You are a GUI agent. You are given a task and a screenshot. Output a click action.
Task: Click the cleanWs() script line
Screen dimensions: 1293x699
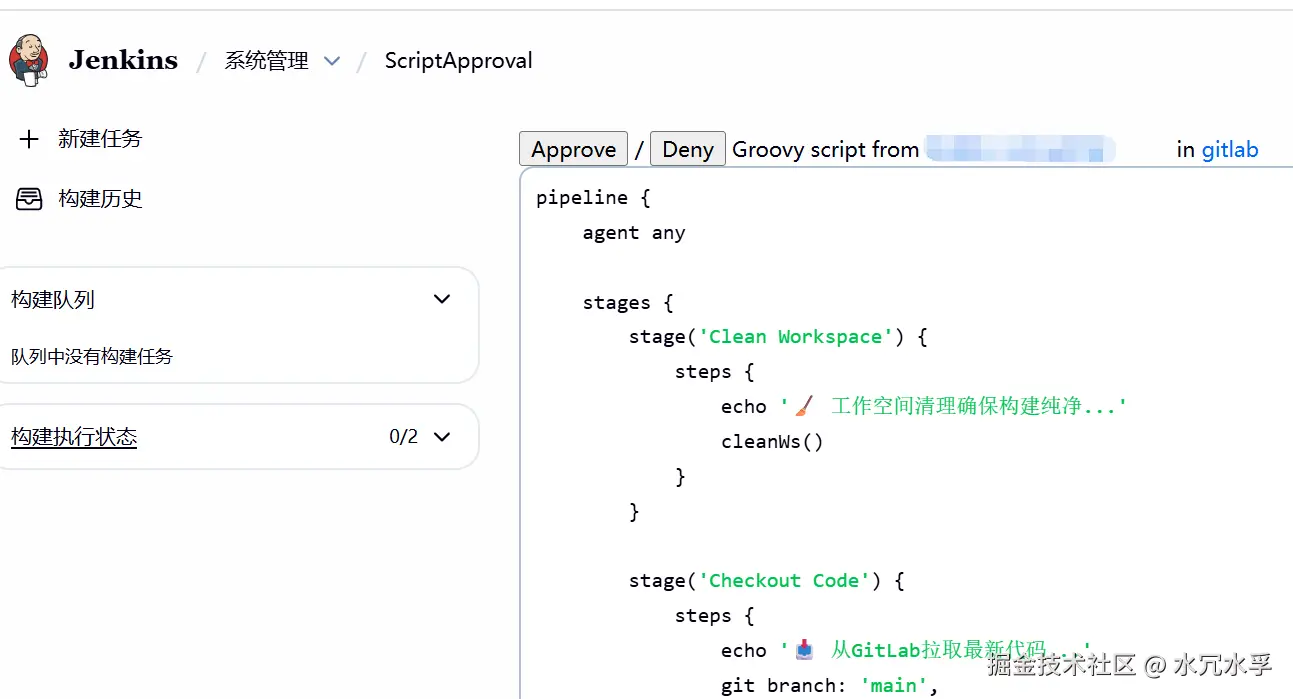(x=772, y=442)
